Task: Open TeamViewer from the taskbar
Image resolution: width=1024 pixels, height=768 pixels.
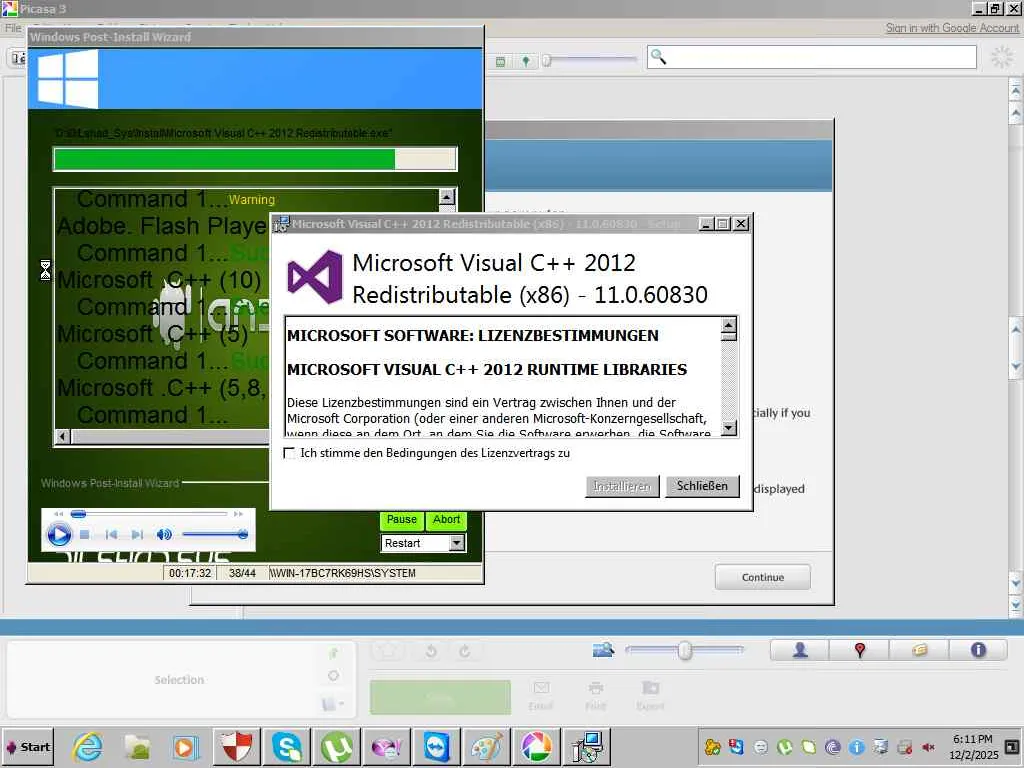Action: pyautogui.click(x=436, y=746)
